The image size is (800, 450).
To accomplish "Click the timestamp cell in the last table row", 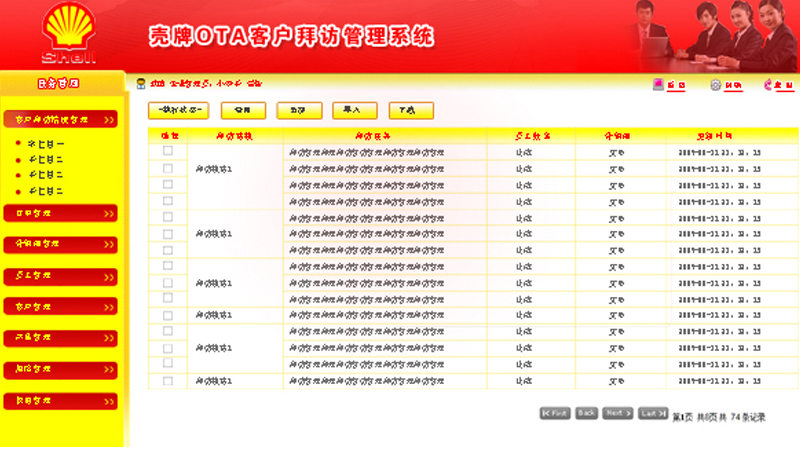I will (x=732, y=381).
